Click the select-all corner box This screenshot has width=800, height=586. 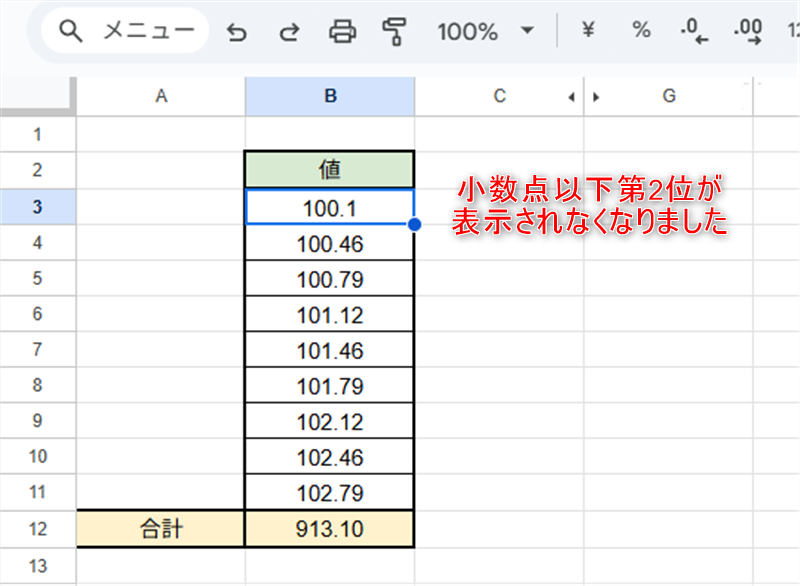click(x=38, y=96)
